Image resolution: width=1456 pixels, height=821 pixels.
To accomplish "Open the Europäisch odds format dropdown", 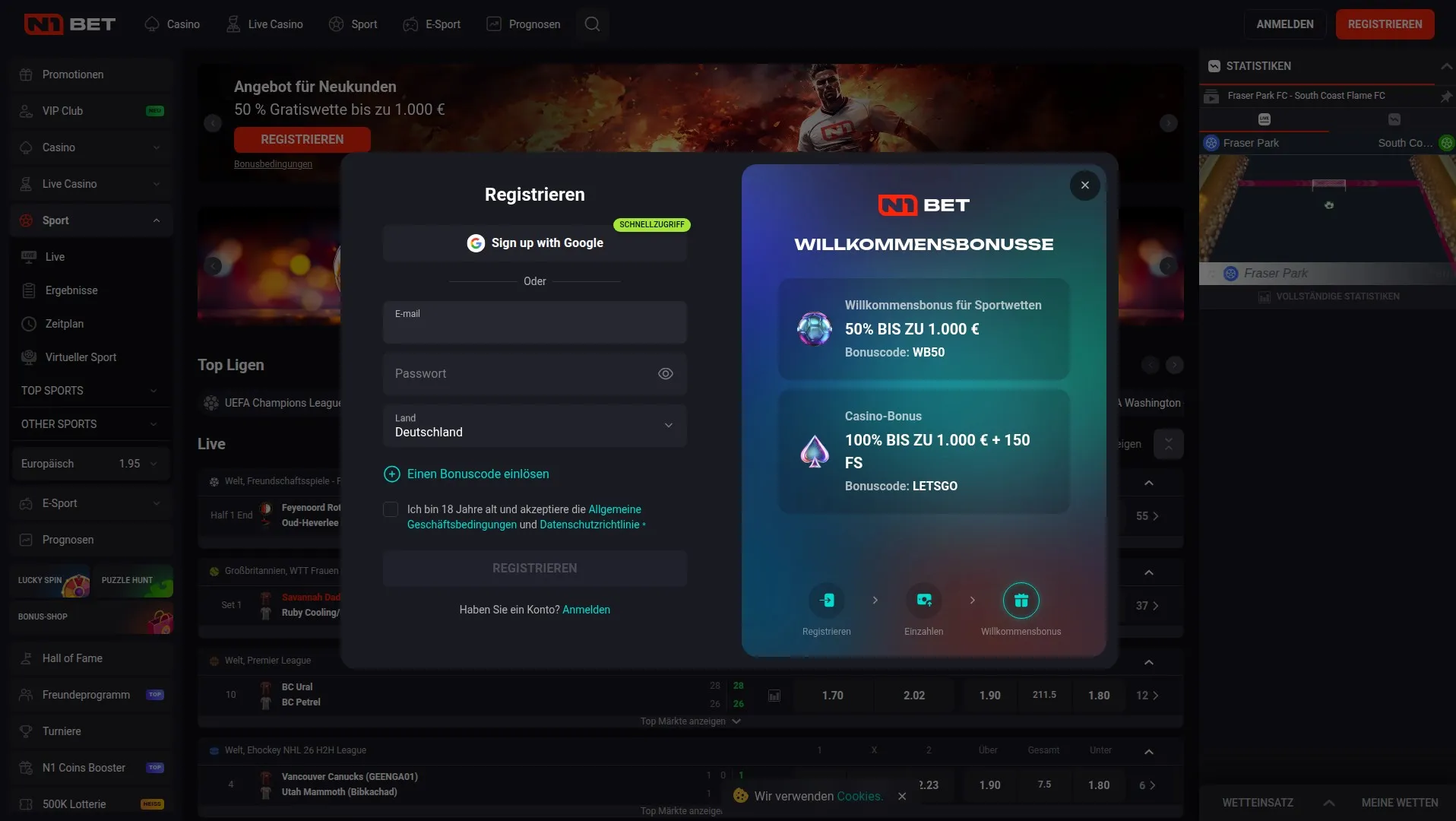I will 90,464.
